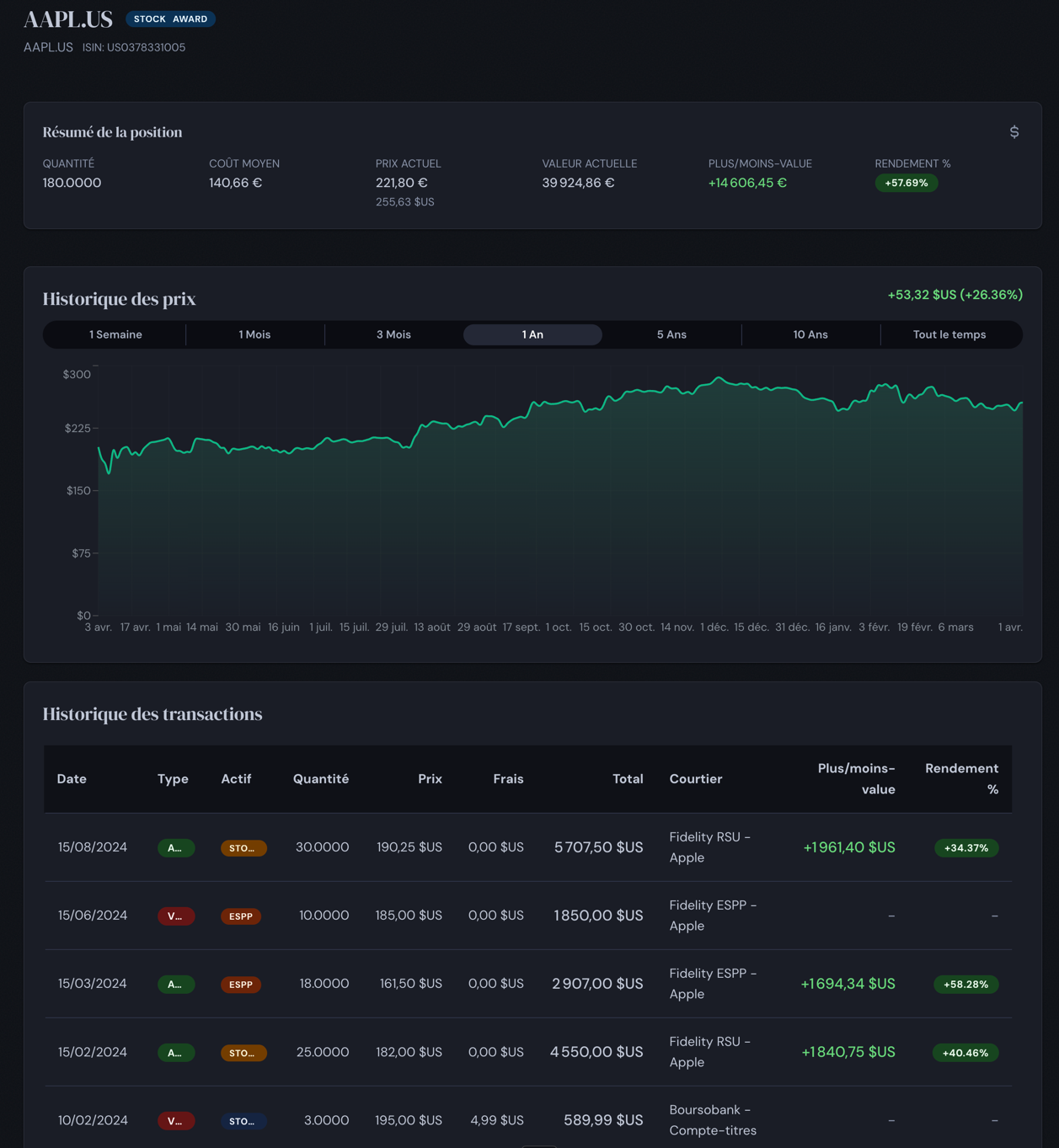Click the STOCK AWARD badge near title
This screenshot has width=1059, height=1148.
click(x=170, y=19)
